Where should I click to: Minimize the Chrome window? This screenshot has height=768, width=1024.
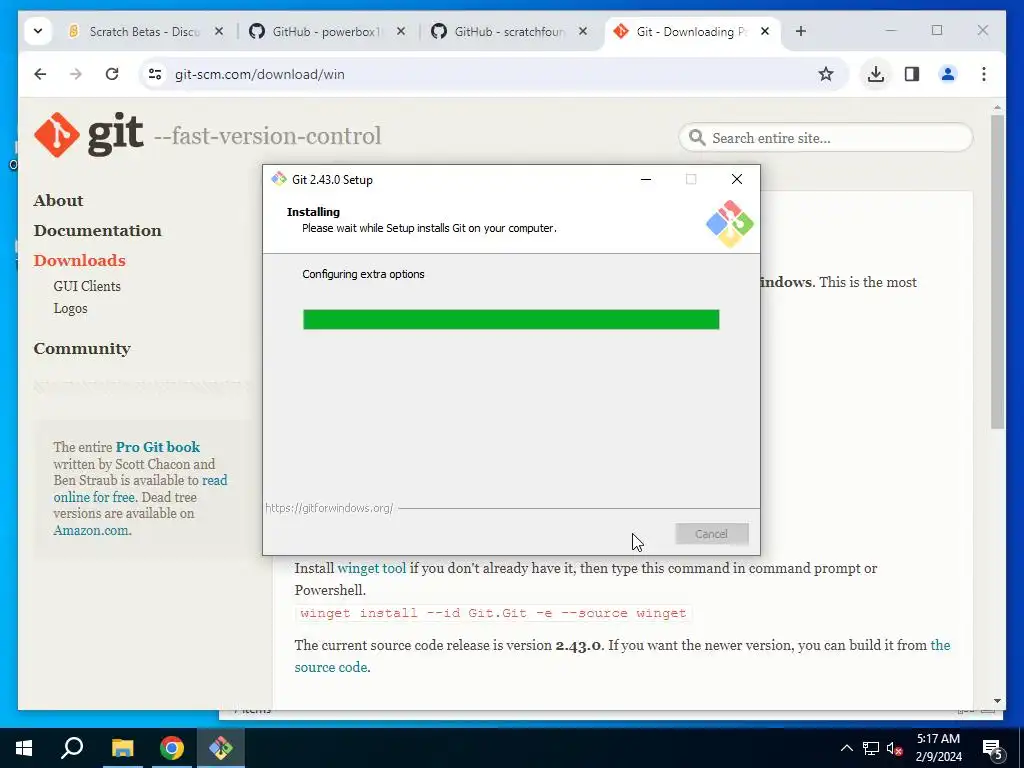891,31
